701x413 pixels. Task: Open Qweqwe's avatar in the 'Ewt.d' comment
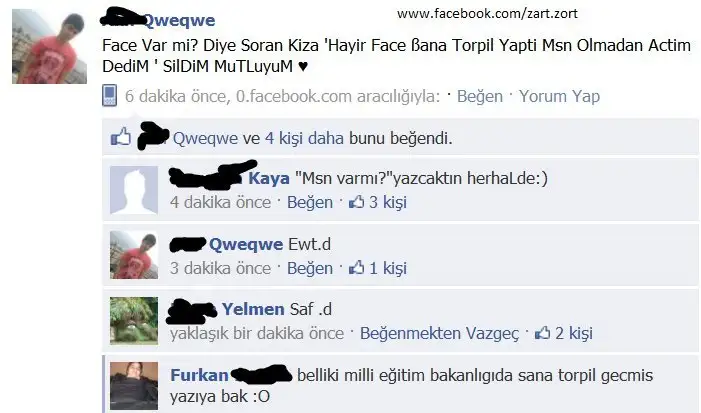[x=134, y=255]
